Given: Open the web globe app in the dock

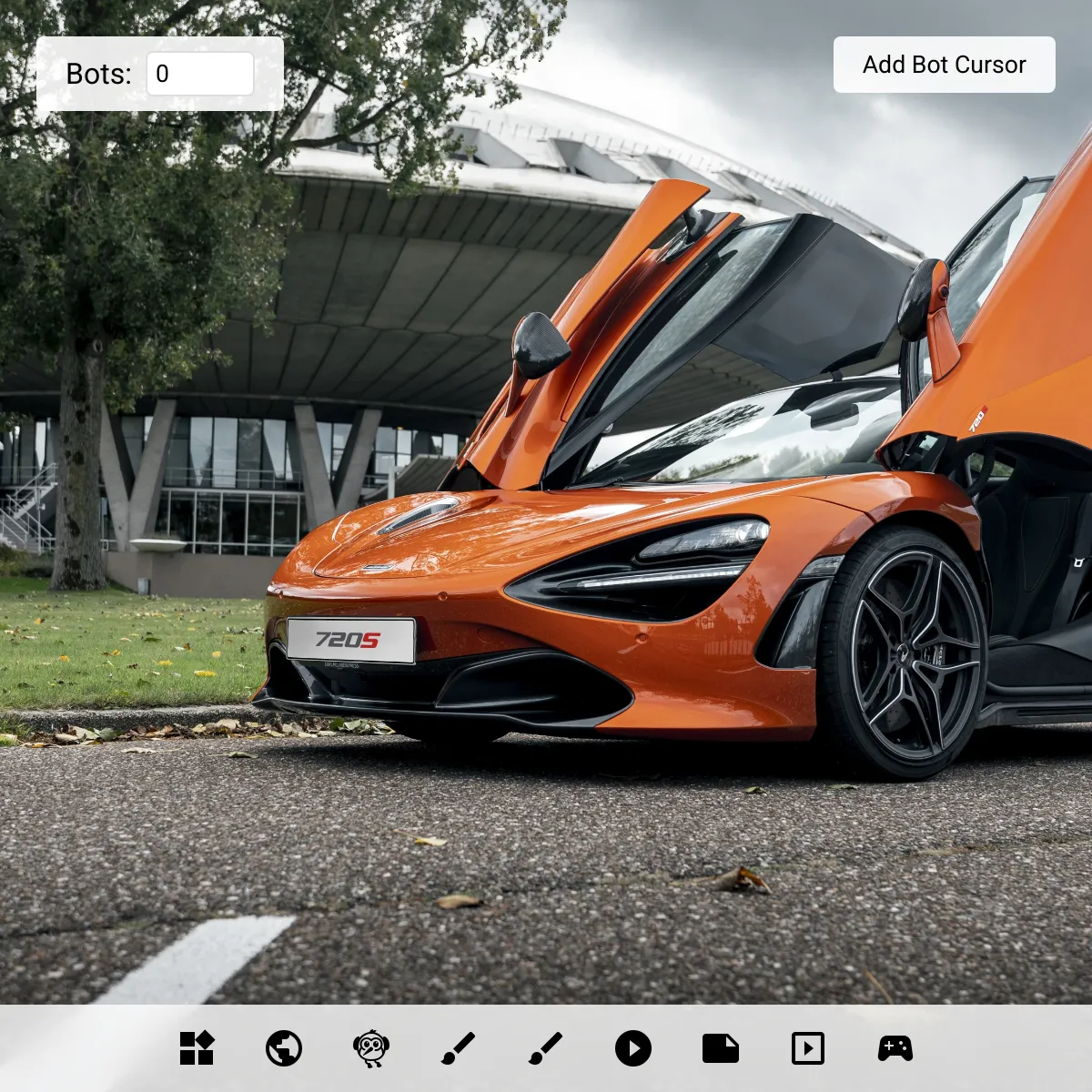Looking at the screenshot, I should (284, 1048).
